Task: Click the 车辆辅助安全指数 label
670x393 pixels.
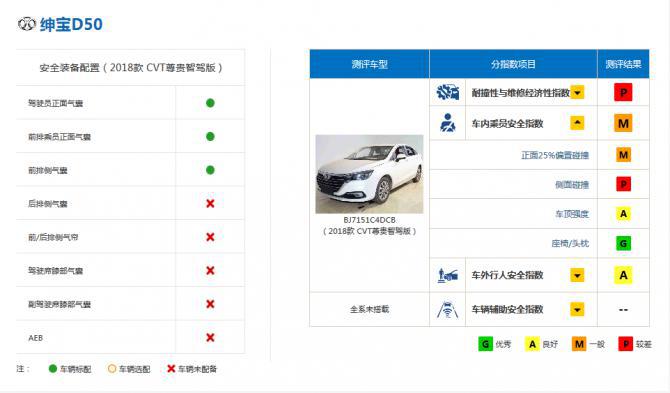Action: click(x=507, y=309)
